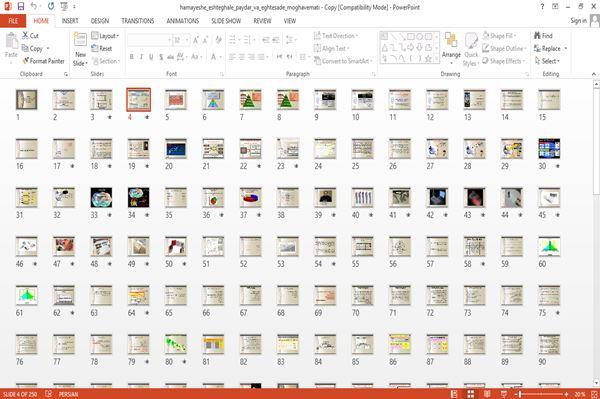Click the Slide Sorter view icon in status bar

pyautogui.click(x=471, y=394)
